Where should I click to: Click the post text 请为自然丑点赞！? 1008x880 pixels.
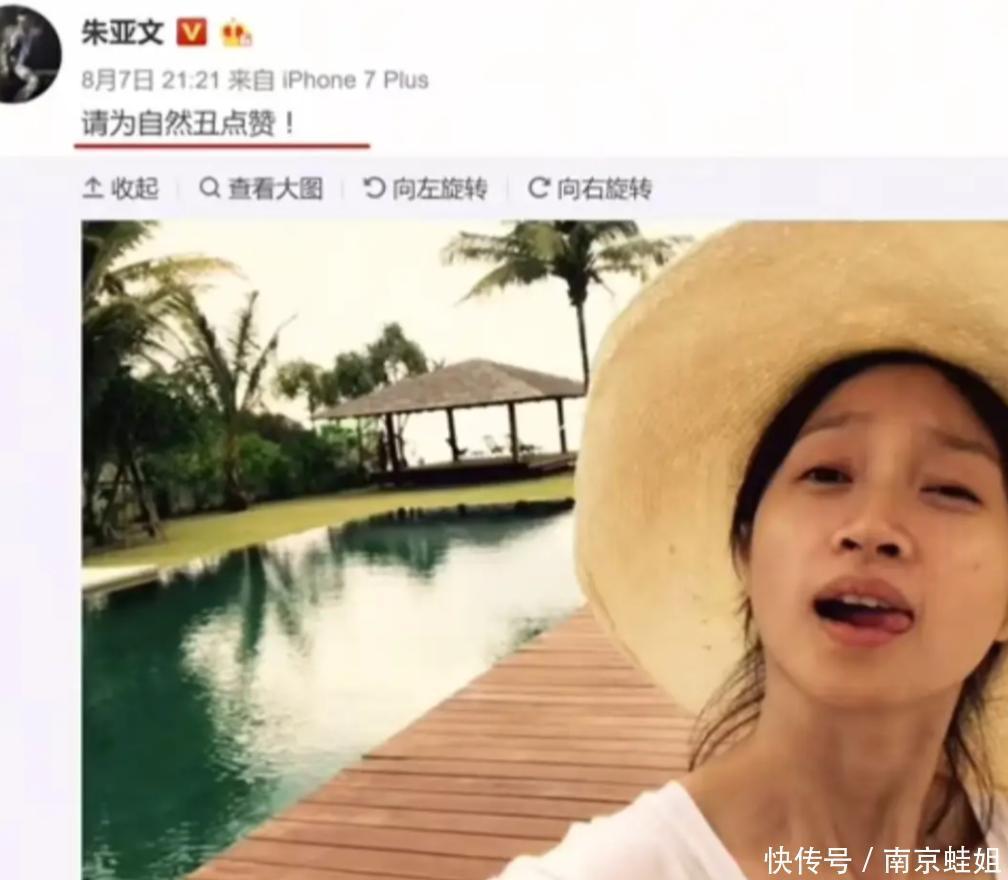point(188,123)
